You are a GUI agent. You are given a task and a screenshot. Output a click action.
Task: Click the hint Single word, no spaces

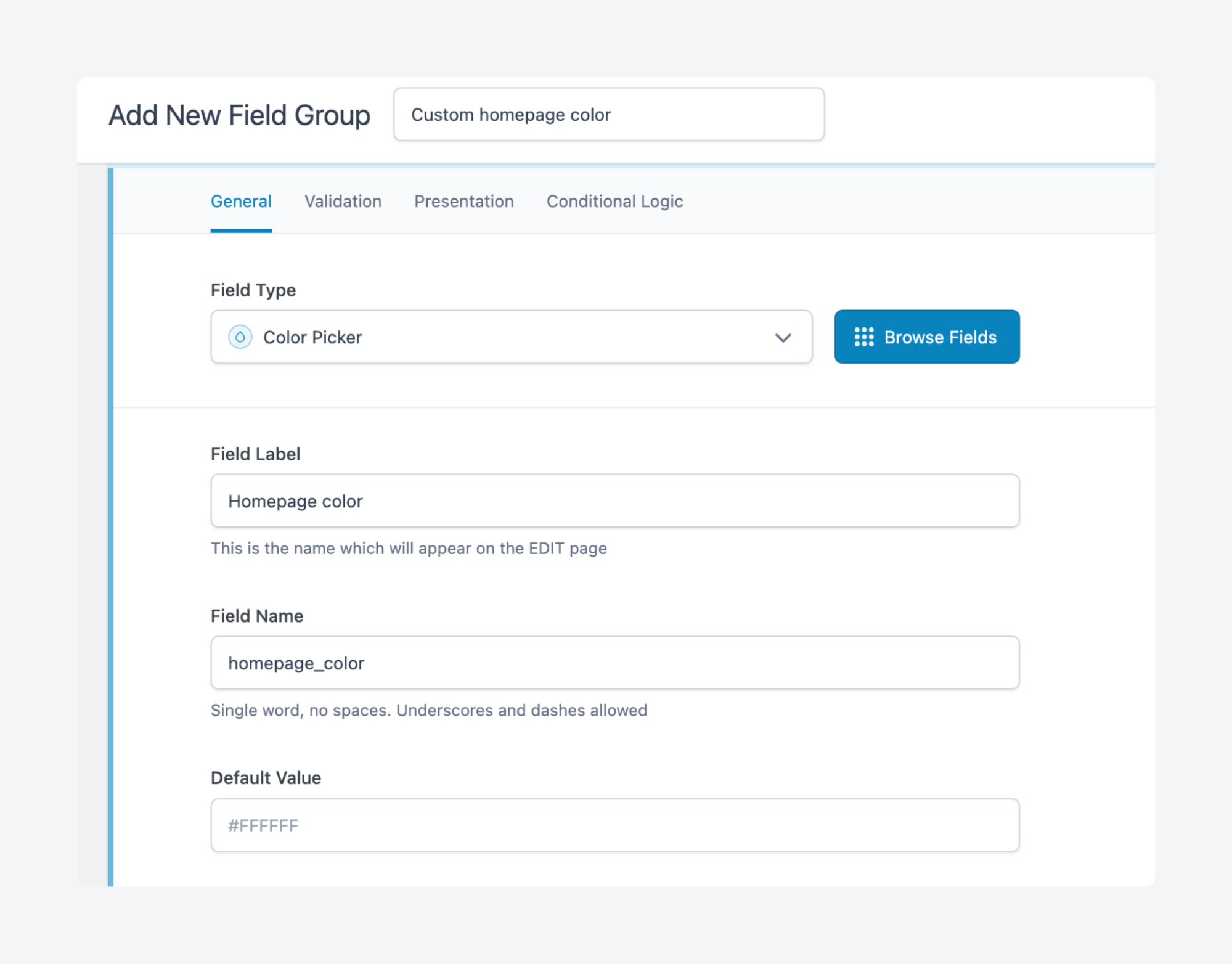pos(429,710)
